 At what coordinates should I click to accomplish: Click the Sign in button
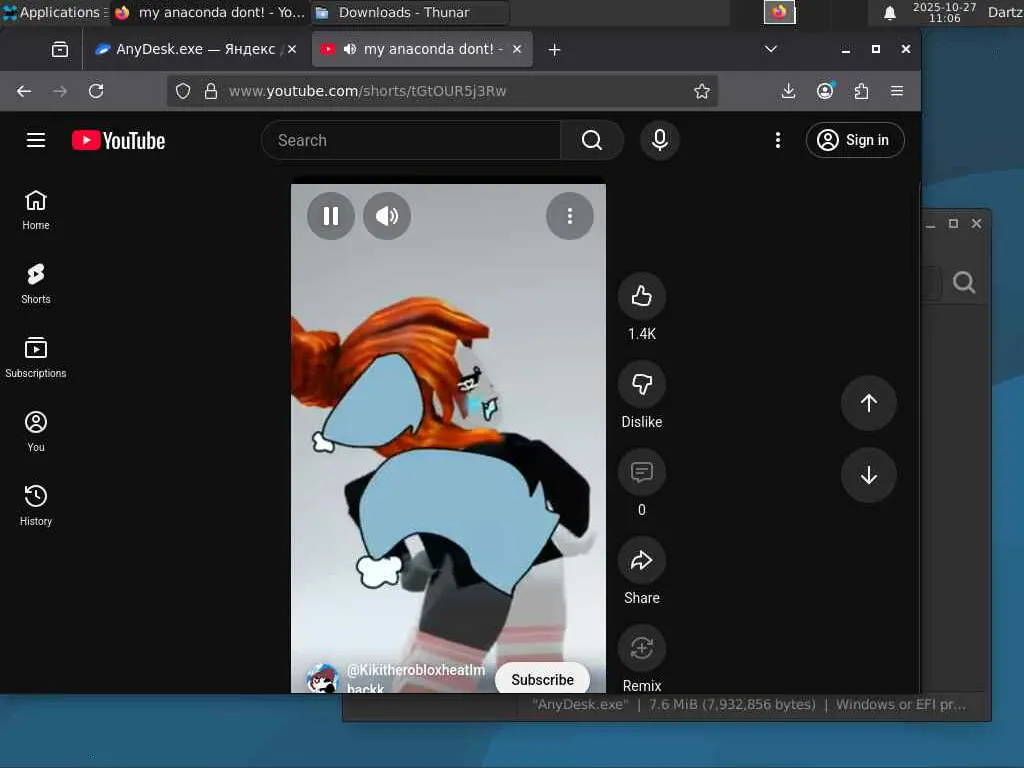click(x=855, y=140)
